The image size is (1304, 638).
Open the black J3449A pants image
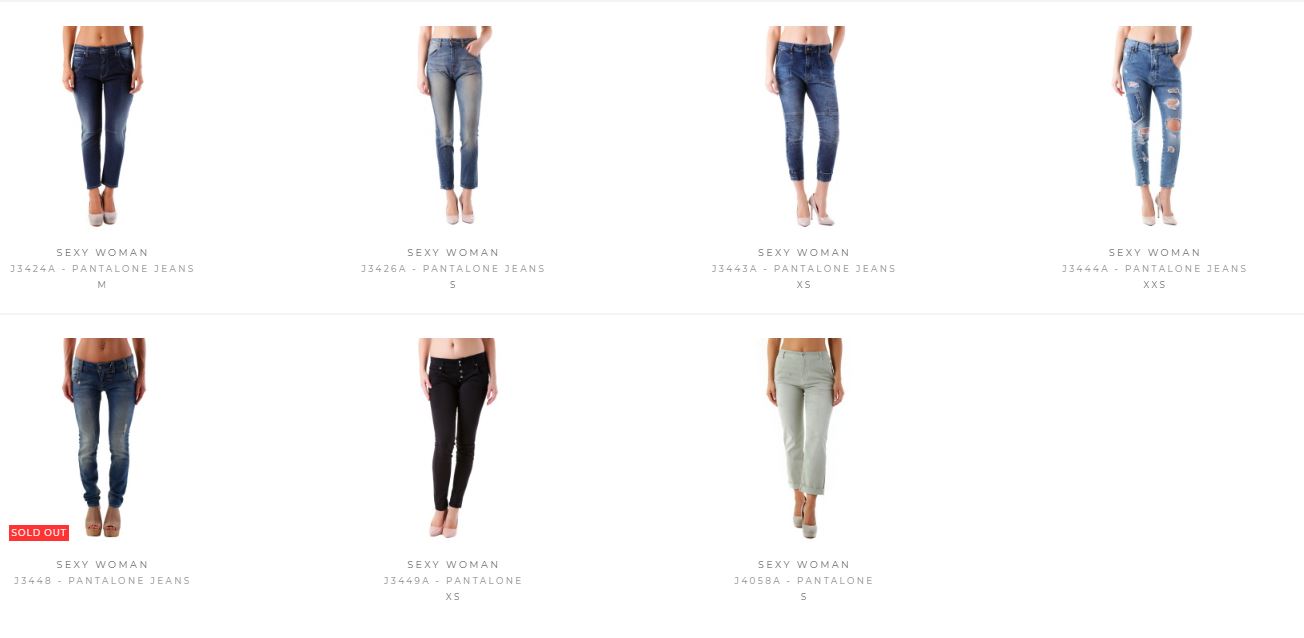pyautogui.click(x=453, y=438)
